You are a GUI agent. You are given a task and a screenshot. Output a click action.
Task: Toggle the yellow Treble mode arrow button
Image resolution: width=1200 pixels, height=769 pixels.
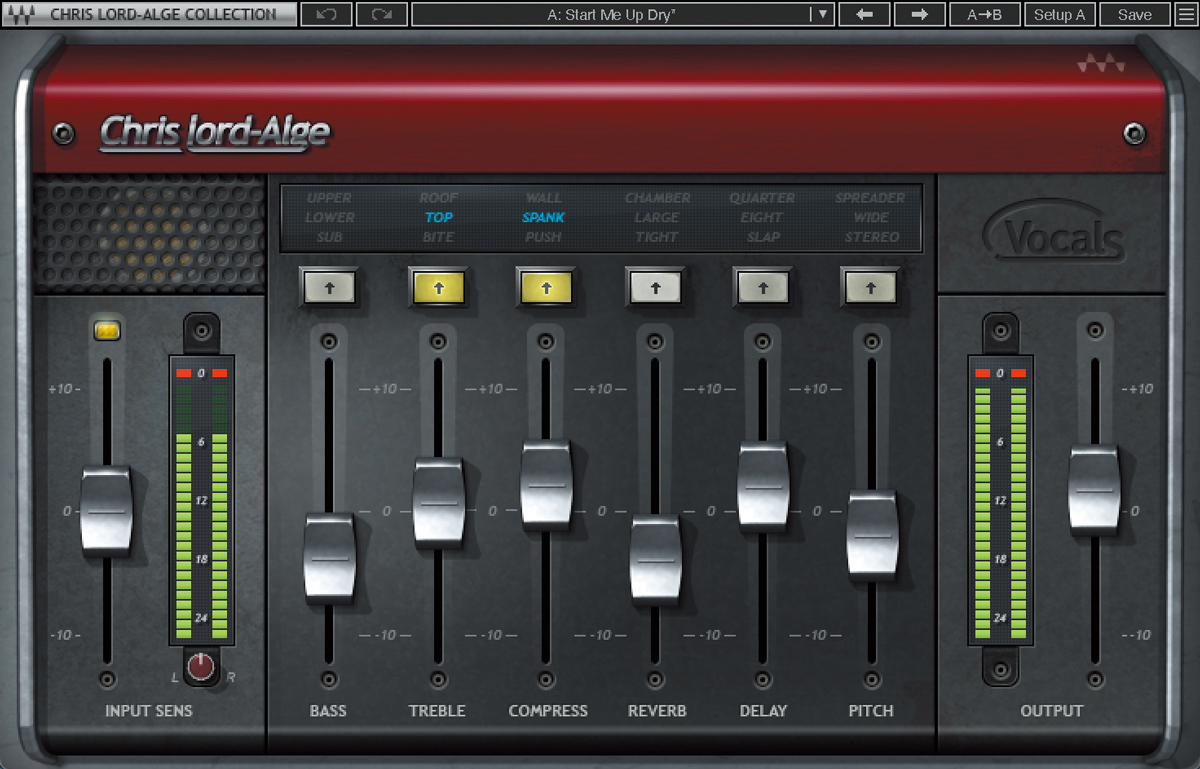(438, 288)
